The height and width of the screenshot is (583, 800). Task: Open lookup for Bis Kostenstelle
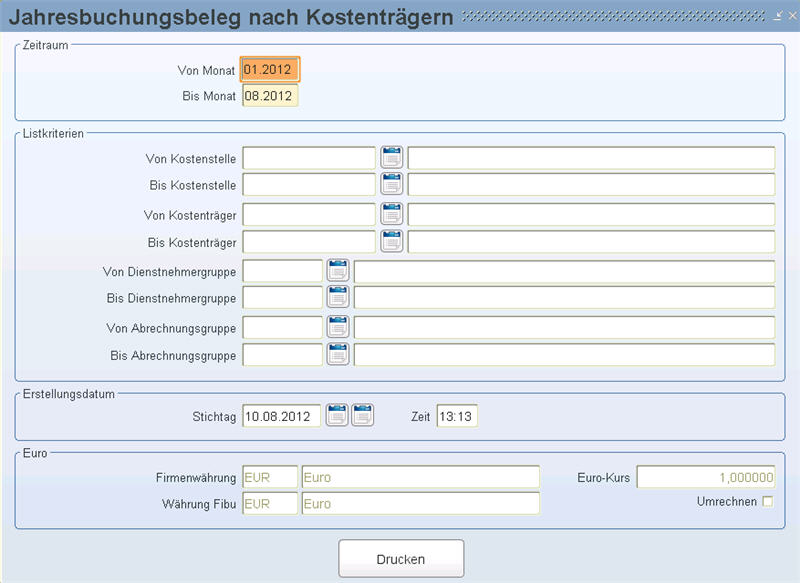coord(391,185)
